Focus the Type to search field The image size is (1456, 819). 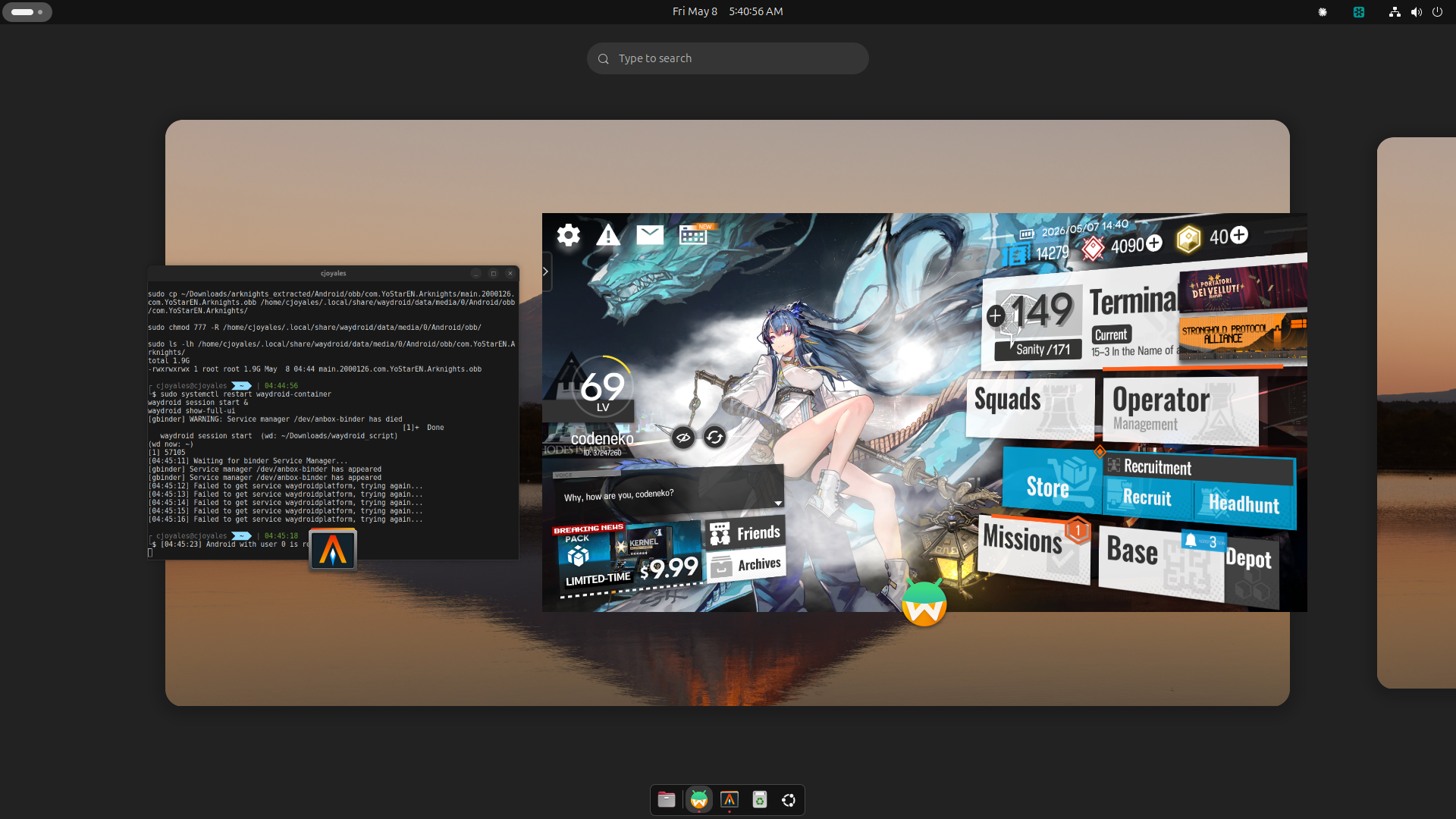(728, 58)
